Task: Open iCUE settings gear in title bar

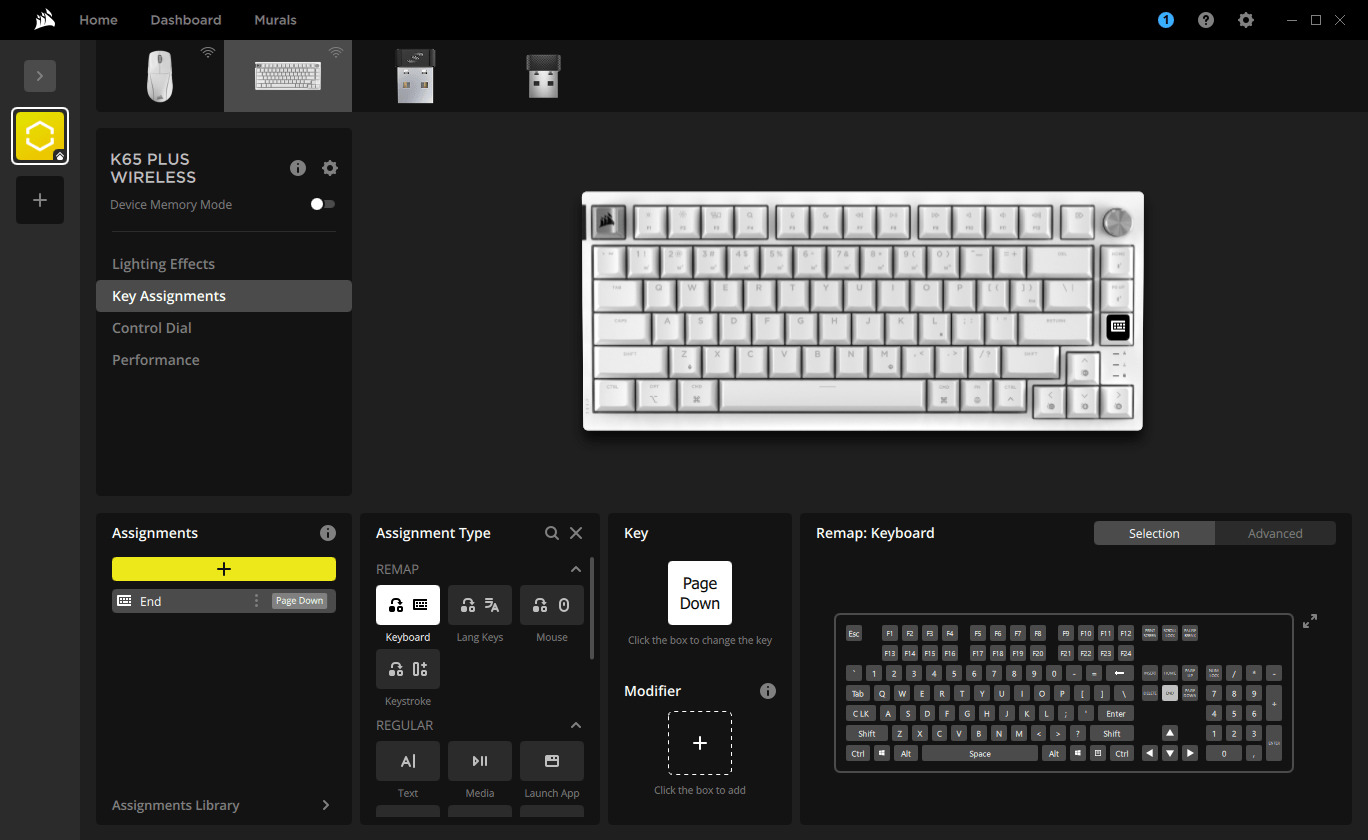Action: click(x=1245, y=20)
